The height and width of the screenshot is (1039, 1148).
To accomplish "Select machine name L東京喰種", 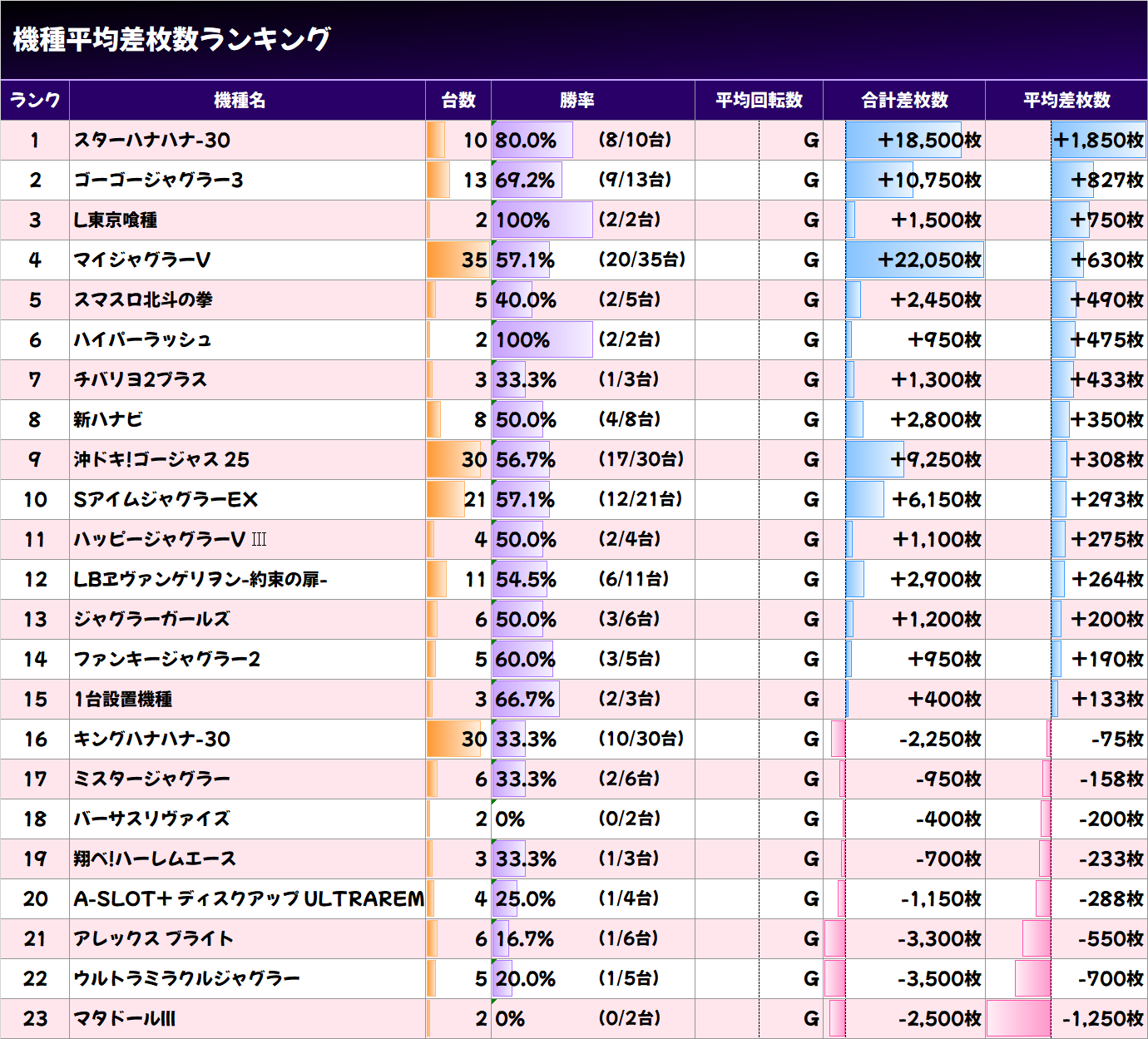I will click(116, 220).
